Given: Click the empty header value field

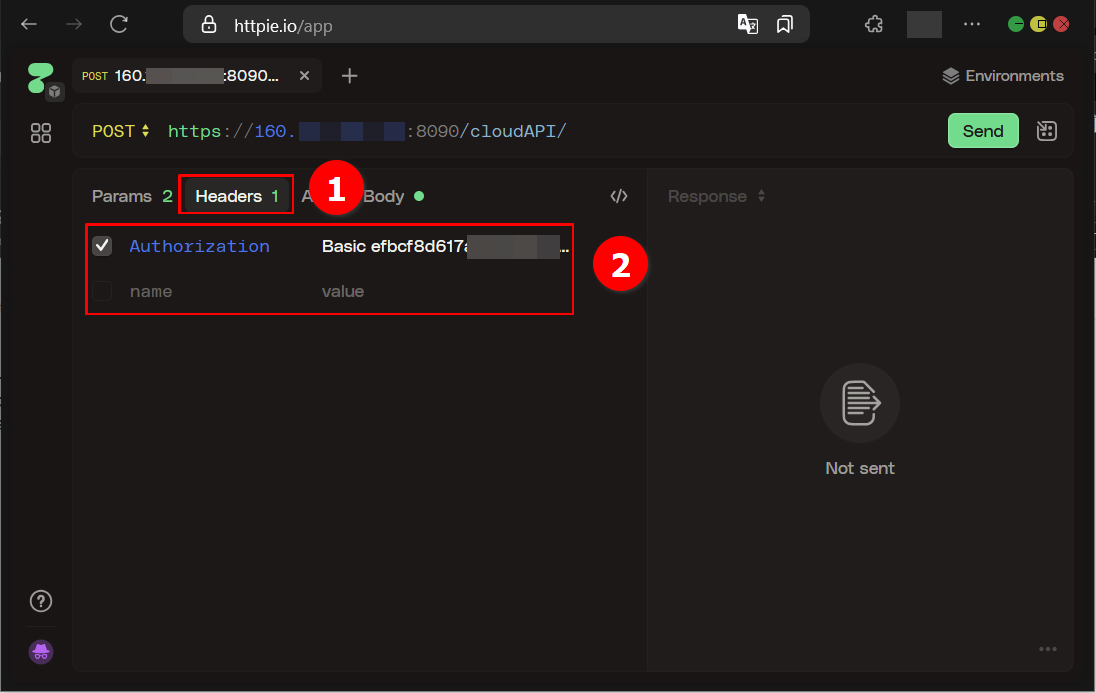Looking at the screenshot, I should [342, 291].
